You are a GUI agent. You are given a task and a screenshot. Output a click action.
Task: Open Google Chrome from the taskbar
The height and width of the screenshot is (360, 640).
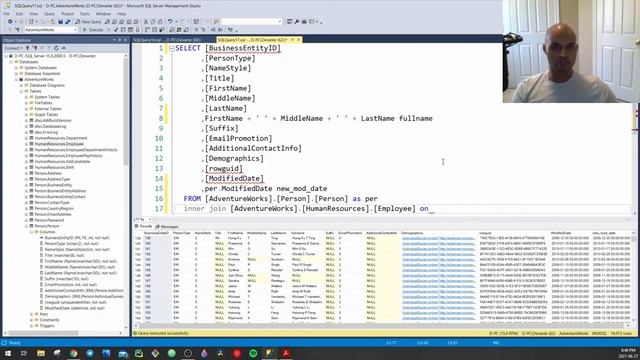click(73, 353)
